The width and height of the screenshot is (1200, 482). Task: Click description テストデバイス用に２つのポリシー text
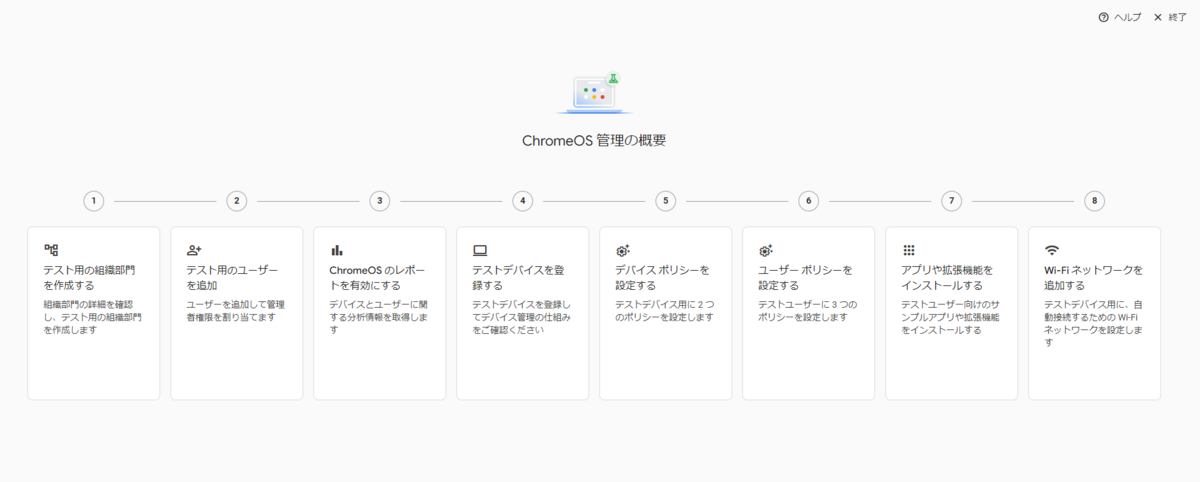tap(664, 310)
